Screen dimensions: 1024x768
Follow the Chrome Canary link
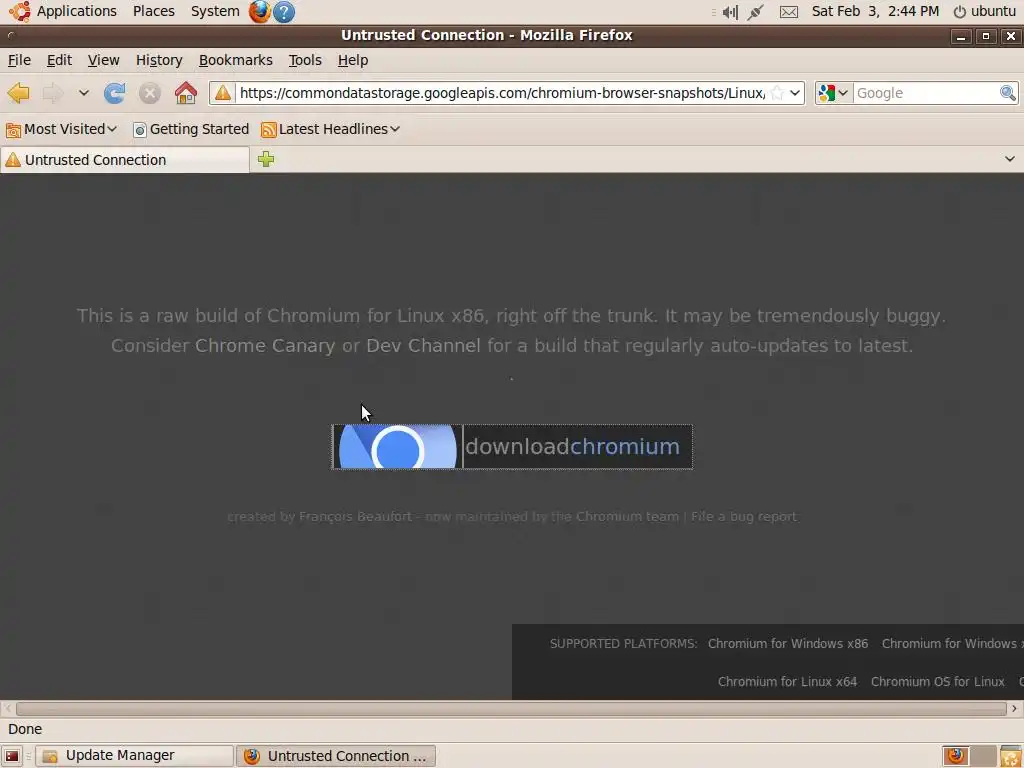(x=264, y=345)
